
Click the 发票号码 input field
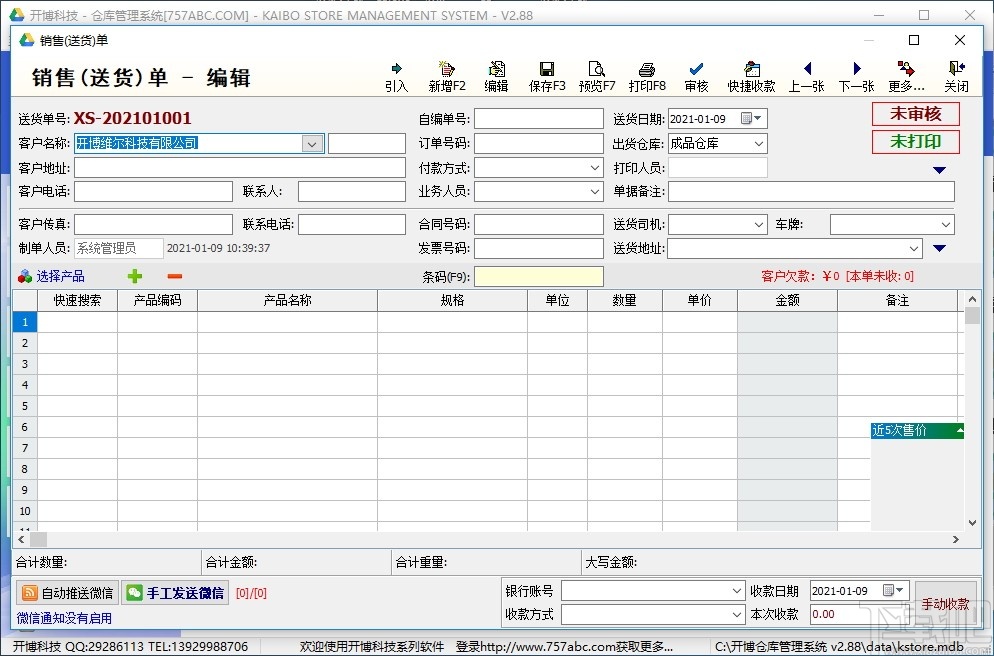click(539, 248)
